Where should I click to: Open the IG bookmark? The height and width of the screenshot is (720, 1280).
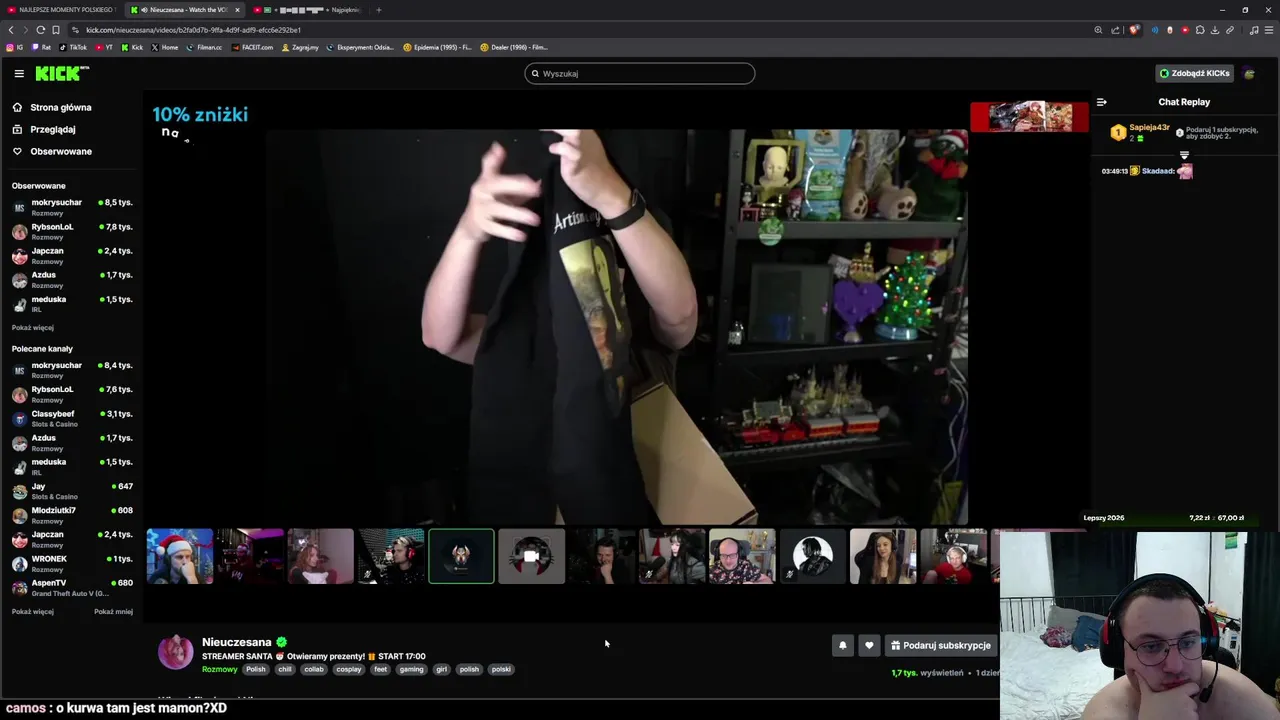[x=15, y=47]
